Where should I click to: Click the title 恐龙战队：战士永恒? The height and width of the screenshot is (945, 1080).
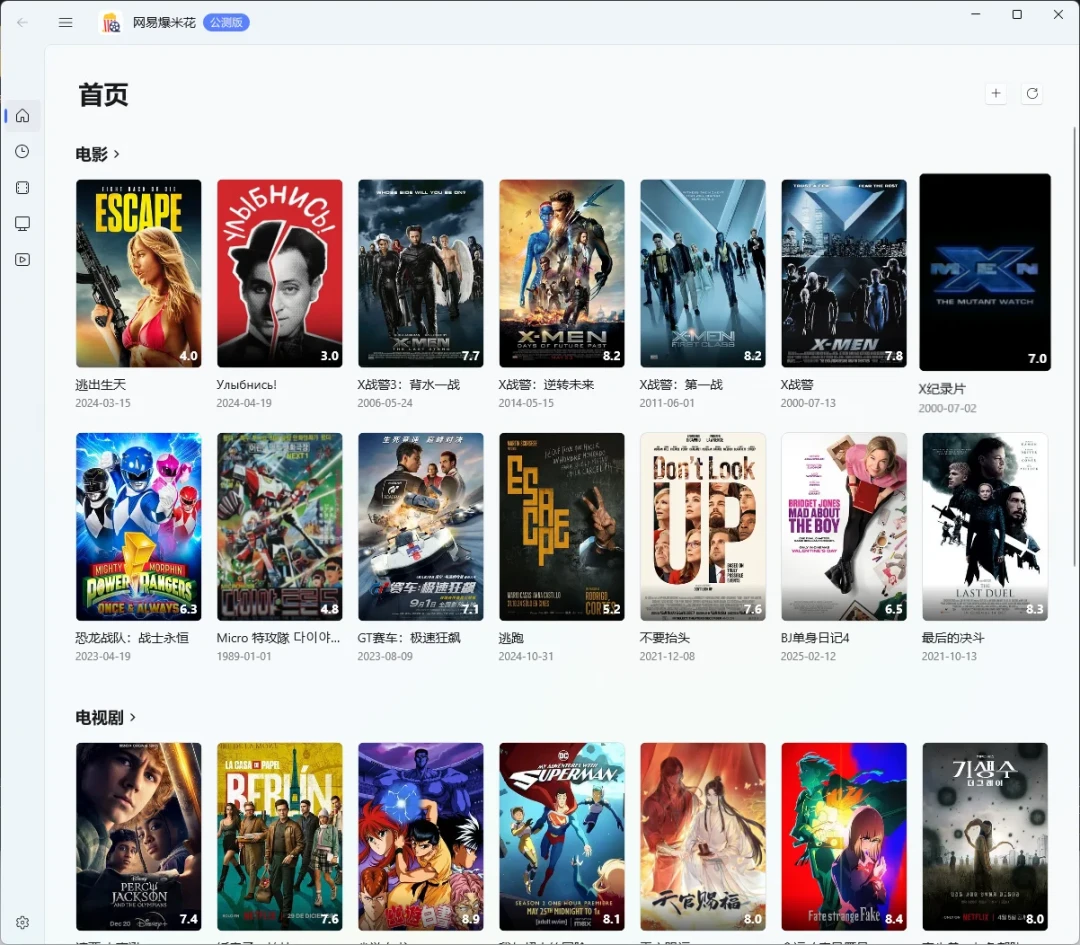point(132,638)
